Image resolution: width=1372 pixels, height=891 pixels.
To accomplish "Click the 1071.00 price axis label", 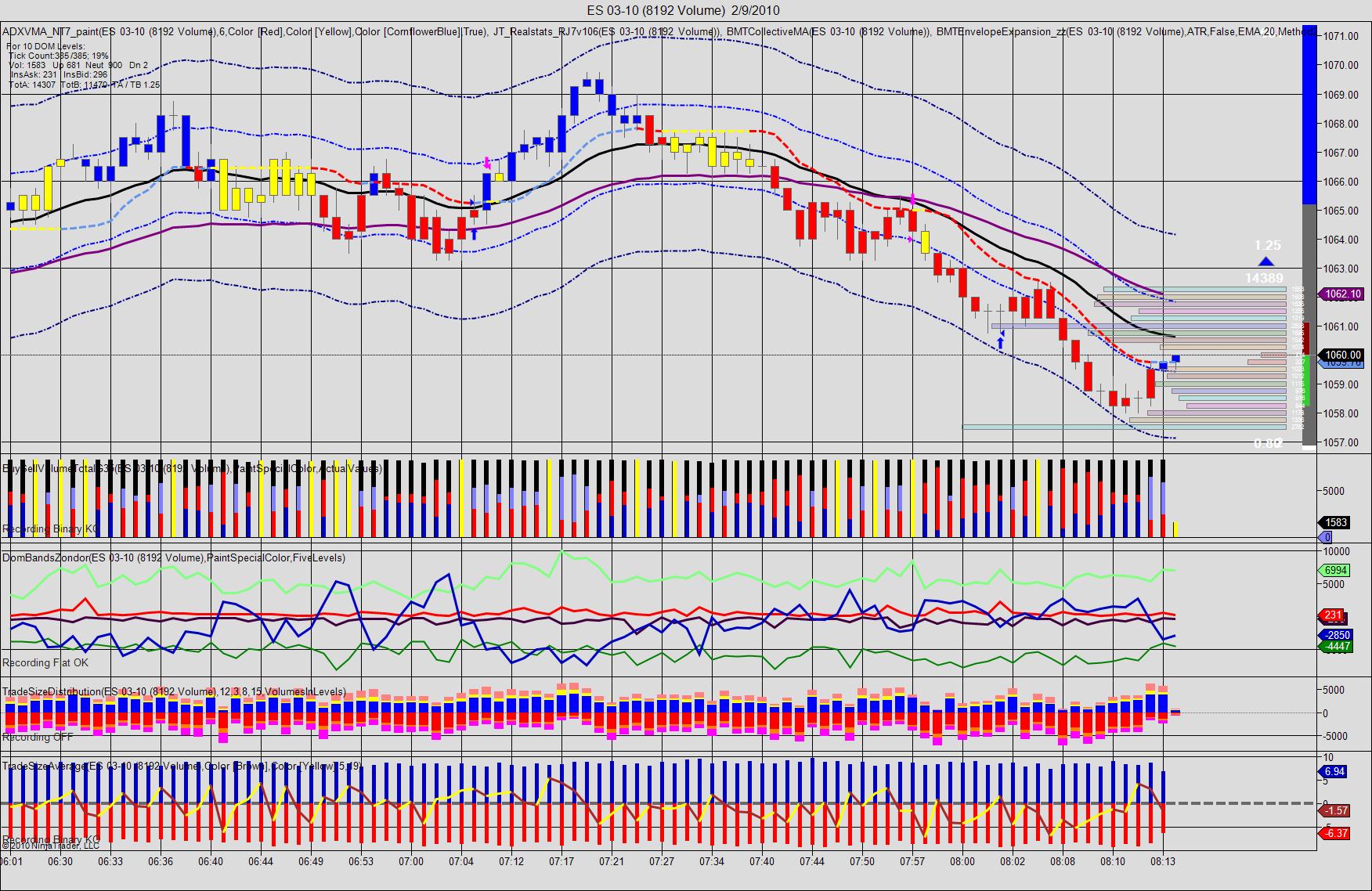I will point(1341,36).
